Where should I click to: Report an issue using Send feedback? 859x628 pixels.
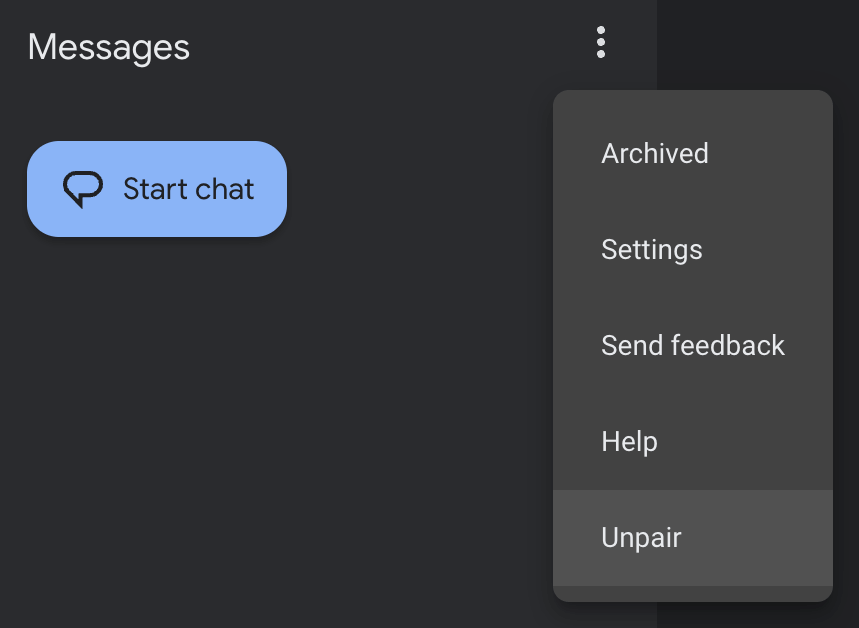pyautogui.click(x=693, y=346)
